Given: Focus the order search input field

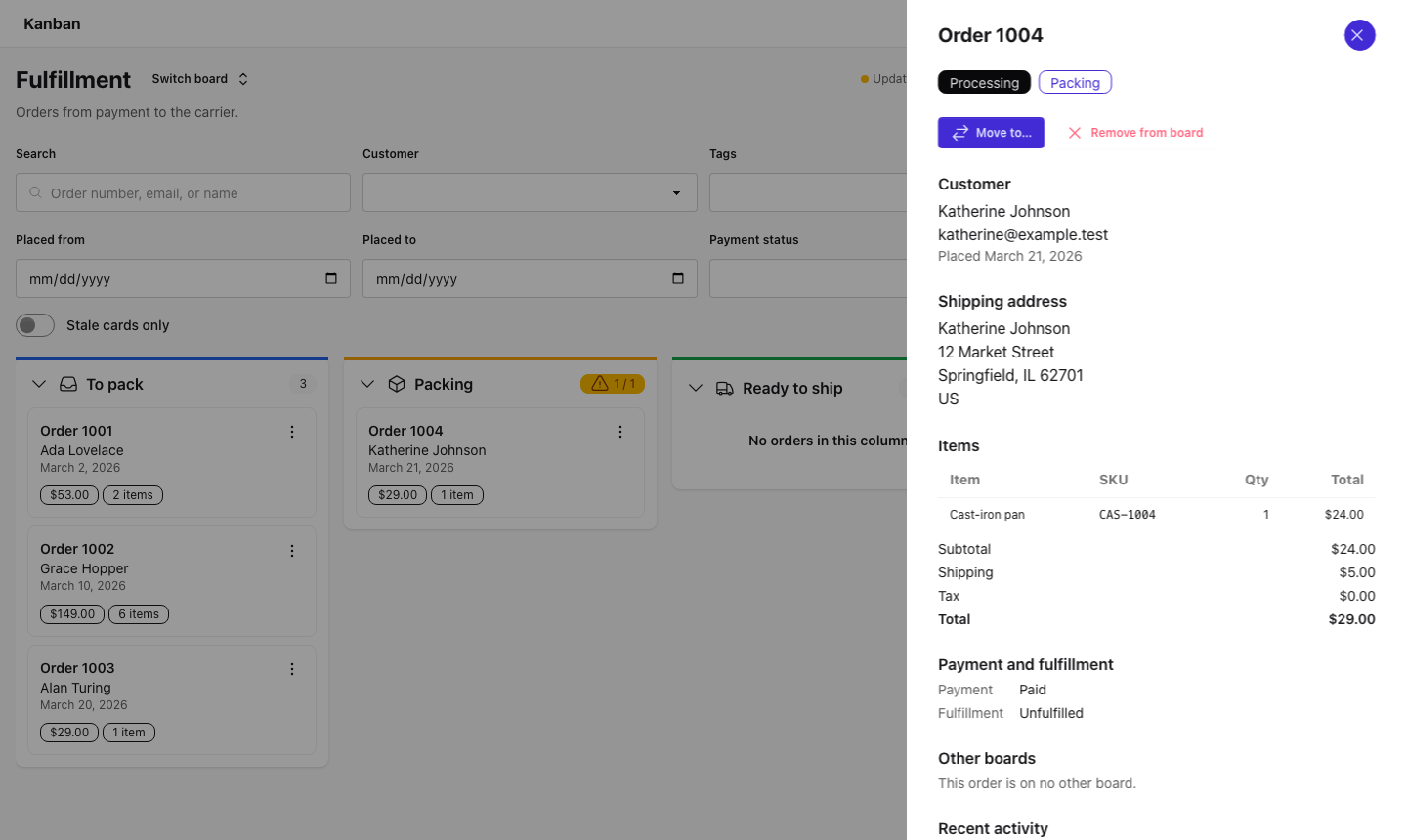Looking at the screenshot, I should point(183,192).
